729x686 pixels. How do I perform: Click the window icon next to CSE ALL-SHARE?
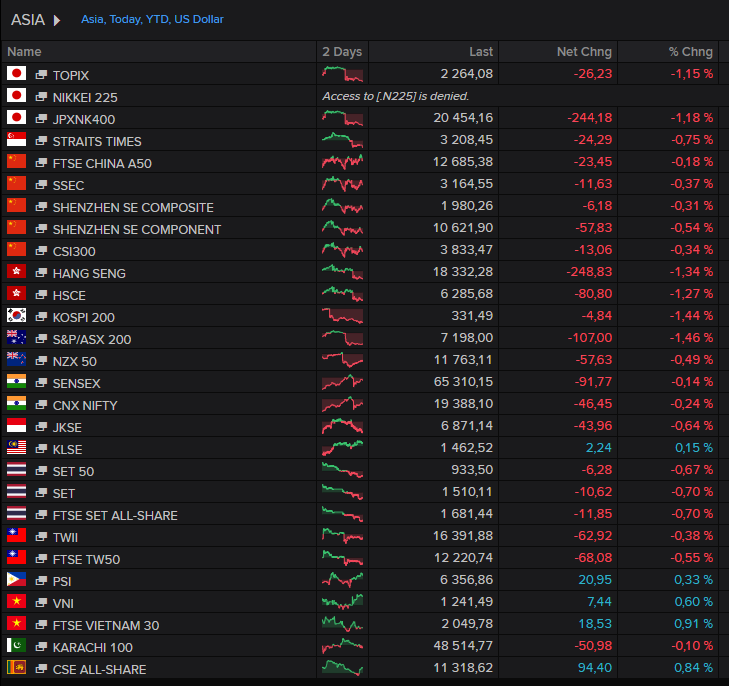click(41, 668)
